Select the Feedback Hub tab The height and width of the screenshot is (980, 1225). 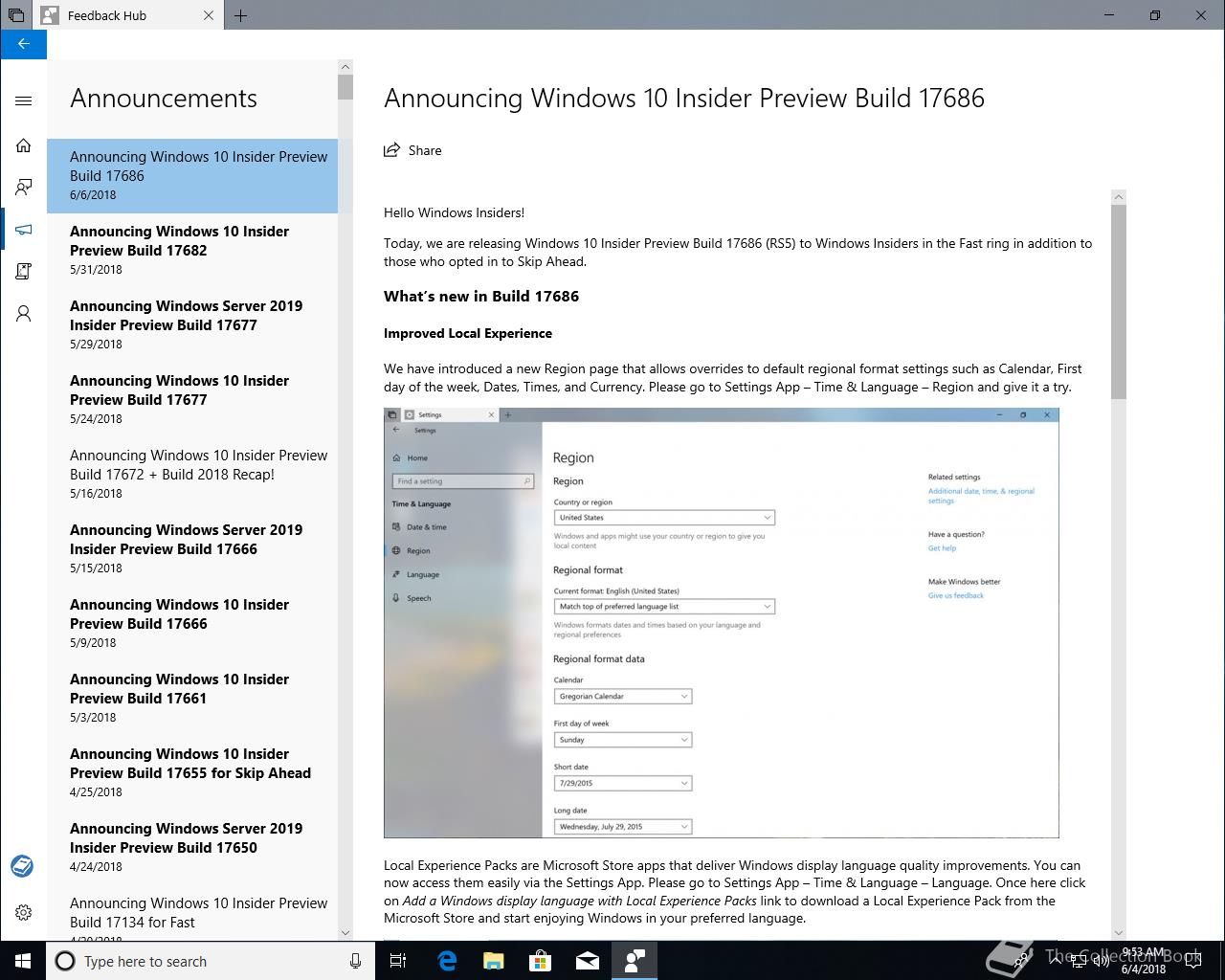pyautogui.click(x=128, y=15)
